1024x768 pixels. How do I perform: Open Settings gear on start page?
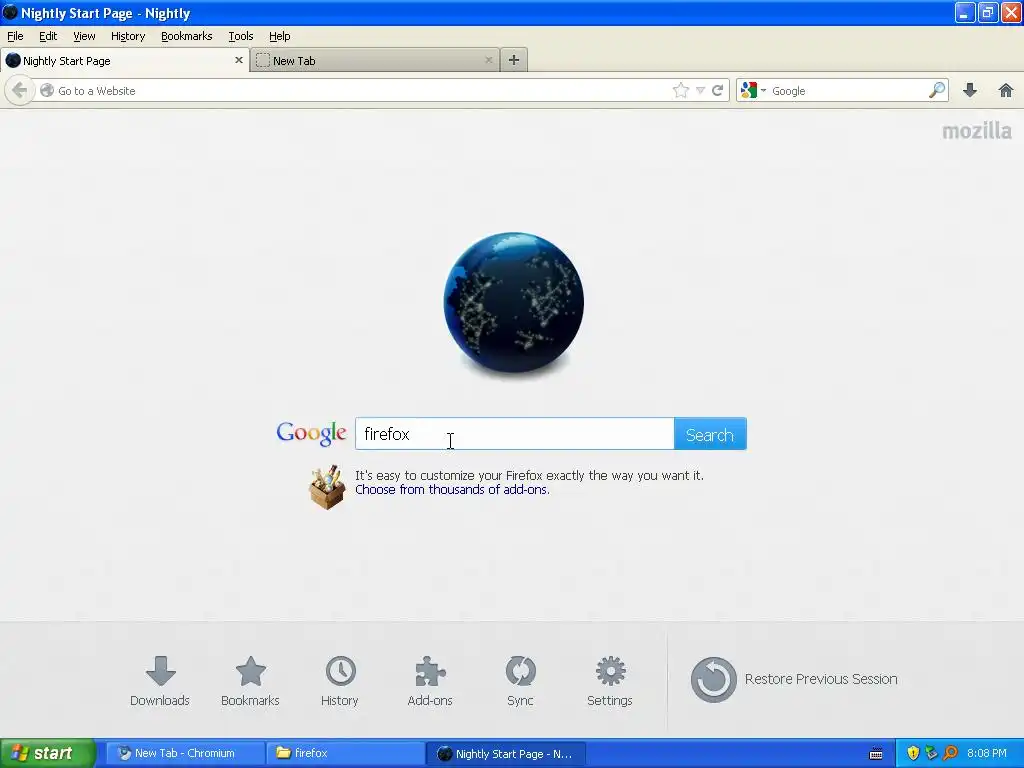pyautogui.click(x=610, y=681)
